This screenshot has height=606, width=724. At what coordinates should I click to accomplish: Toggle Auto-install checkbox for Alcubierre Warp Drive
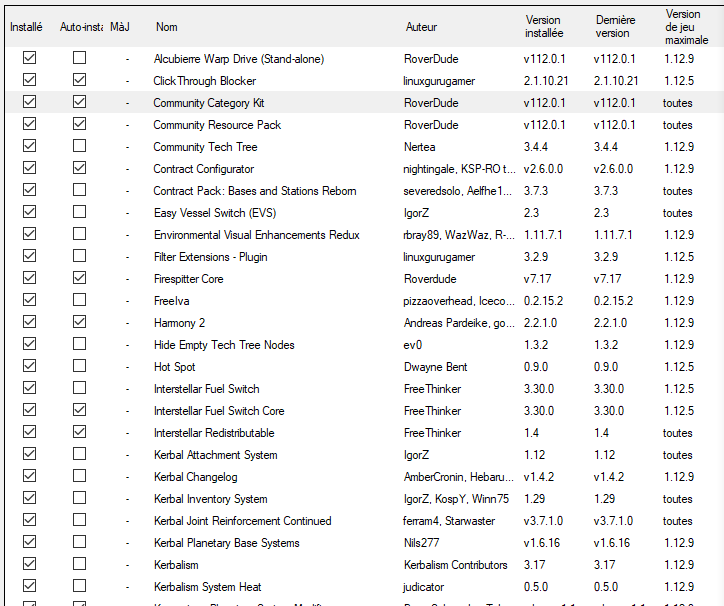pos(79,58)
